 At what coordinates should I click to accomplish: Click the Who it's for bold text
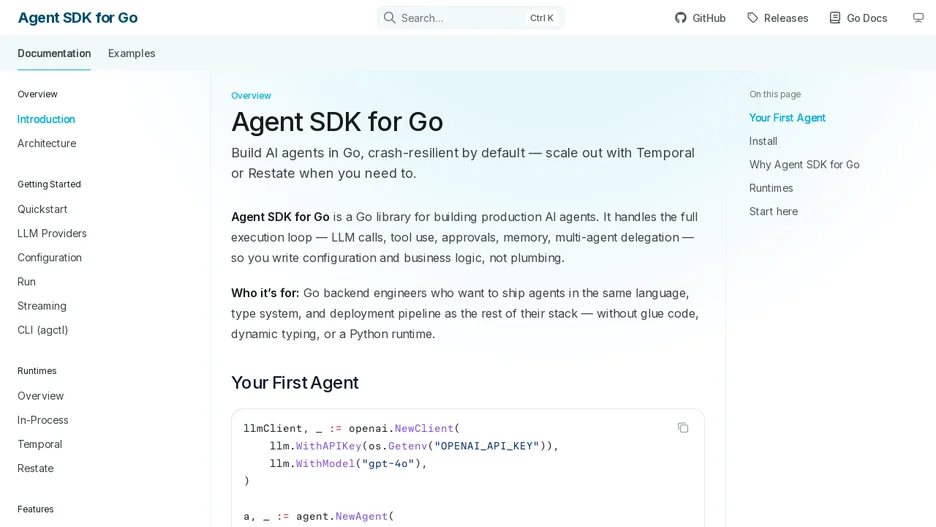coord(265,293)
